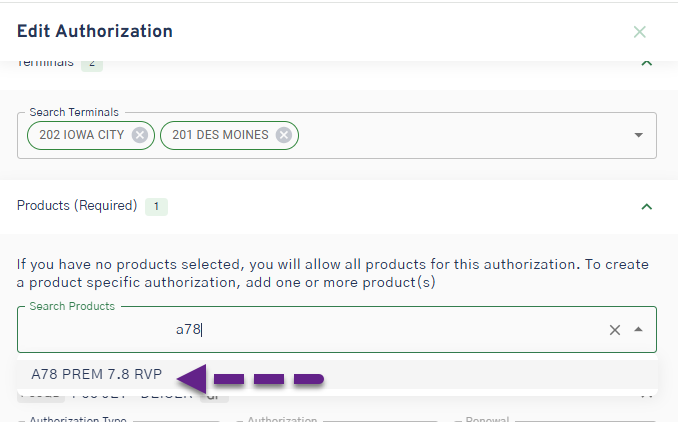Click the Search Products input field
678x422 pixels.
pos(300,330)
